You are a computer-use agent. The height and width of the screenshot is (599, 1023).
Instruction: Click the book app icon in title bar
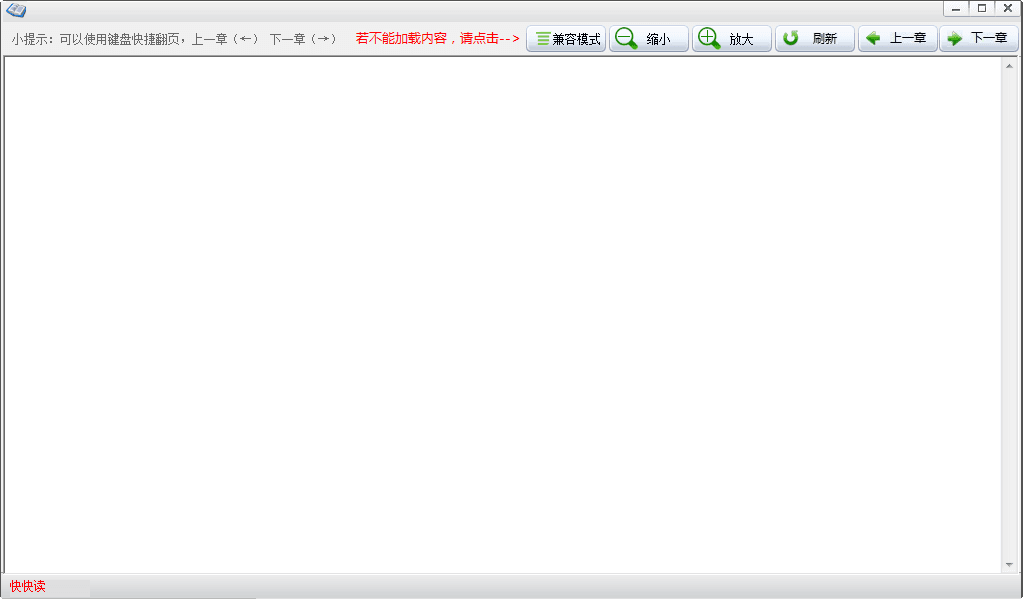(x=15, y=10)
